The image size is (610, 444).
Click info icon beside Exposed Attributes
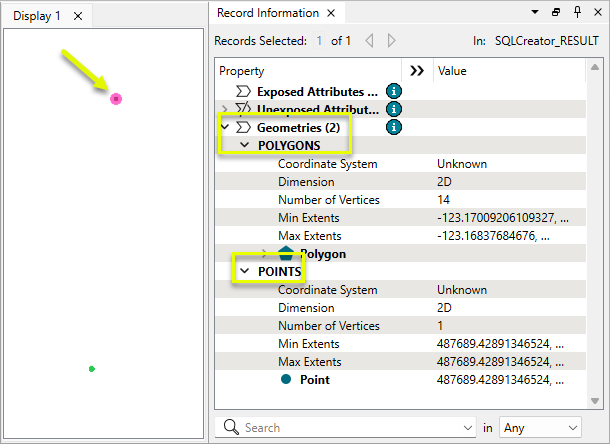(x=394, y=91)
